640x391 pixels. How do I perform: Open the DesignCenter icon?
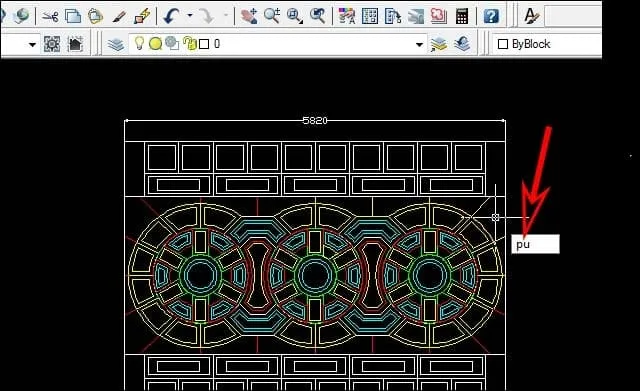tap(370, 16)
